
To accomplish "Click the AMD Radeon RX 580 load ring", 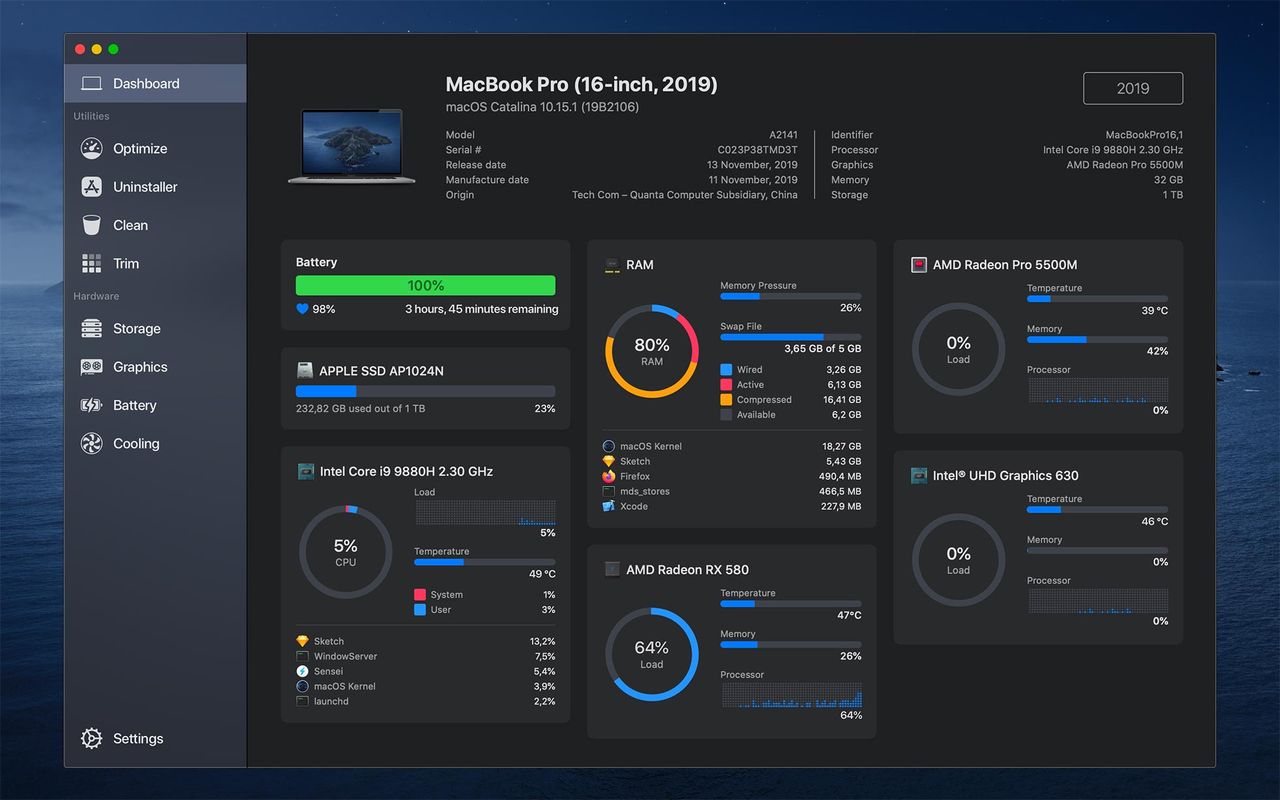I will (651, 653).
